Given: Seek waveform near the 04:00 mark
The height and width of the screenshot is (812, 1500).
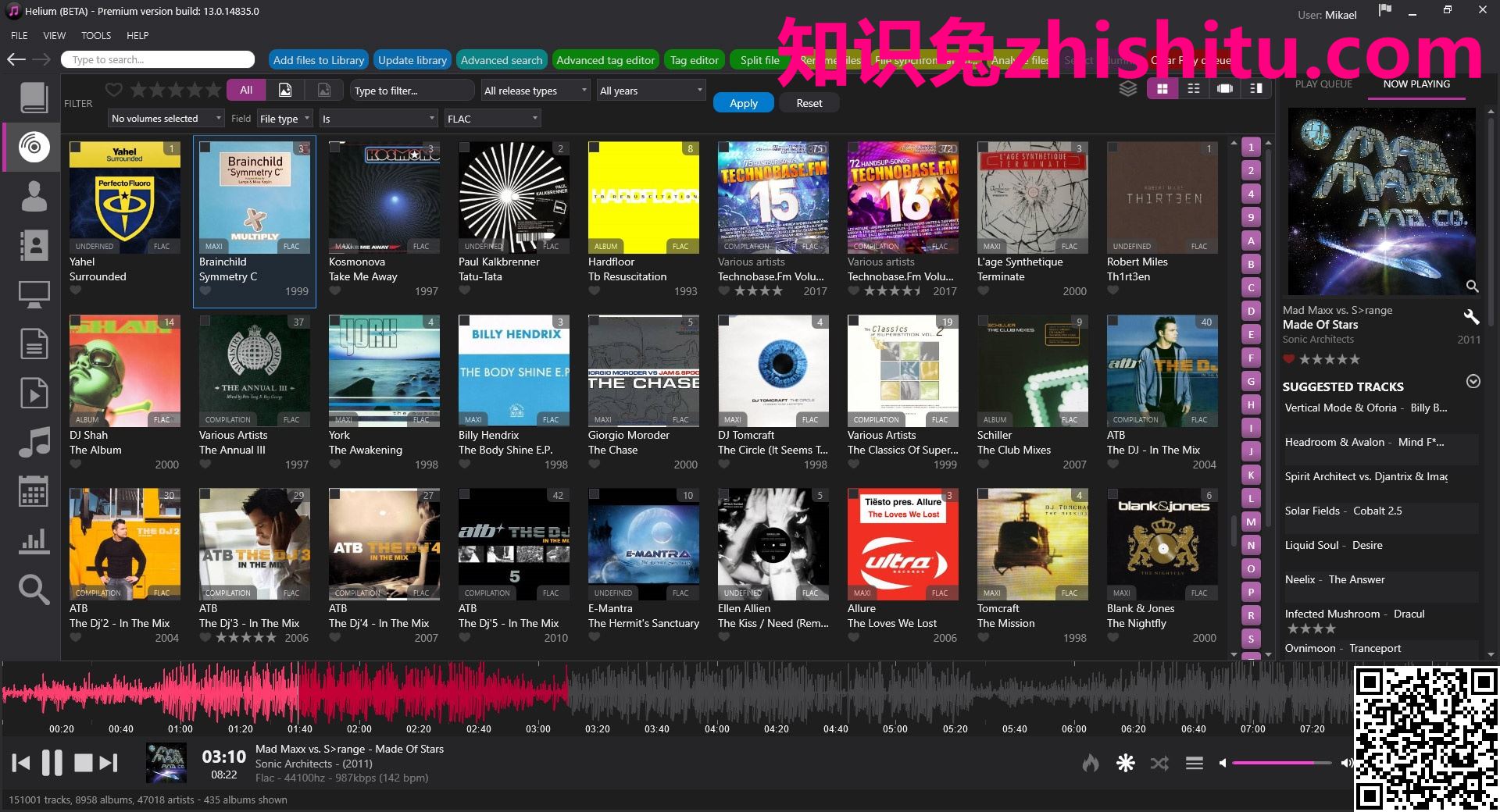Looking at the screenshot, I should pyautogui.click(x=716, y=695).
